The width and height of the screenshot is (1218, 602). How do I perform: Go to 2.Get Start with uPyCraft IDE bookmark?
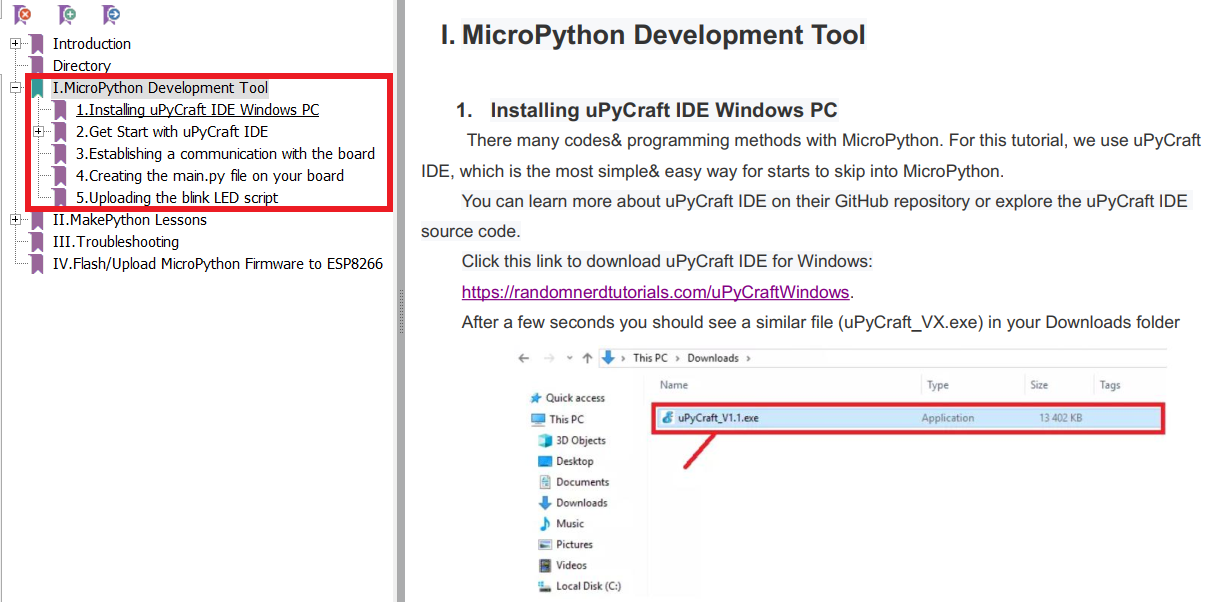pyautogui.click(x=172, y=132)
